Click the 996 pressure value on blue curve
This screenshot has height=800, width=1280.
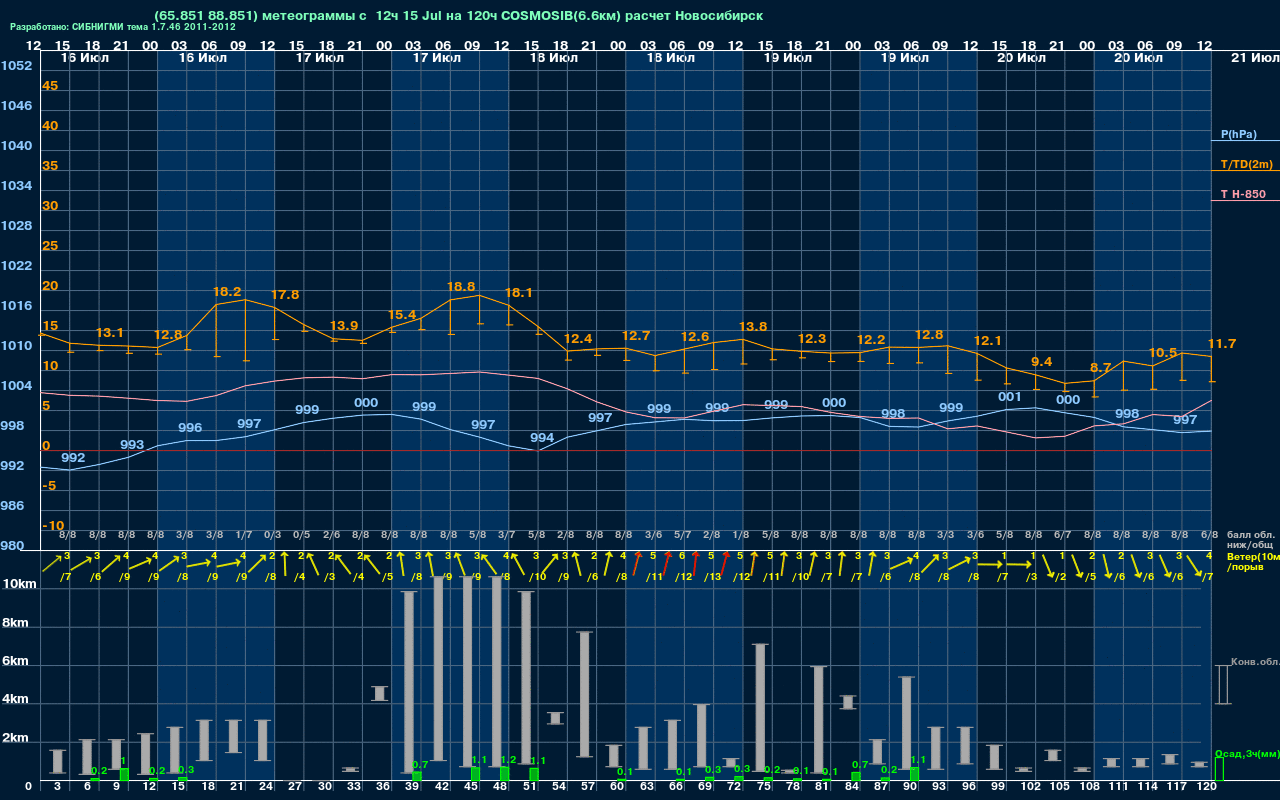coord(190,428)
